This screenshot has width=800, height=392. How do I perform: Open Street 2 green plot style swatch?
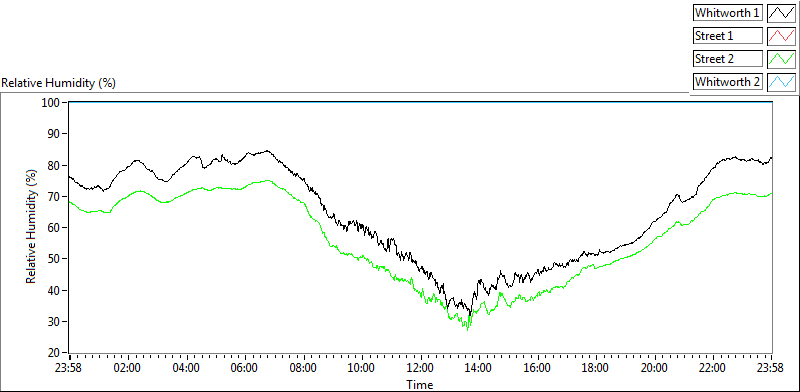(x=782, y=59)
